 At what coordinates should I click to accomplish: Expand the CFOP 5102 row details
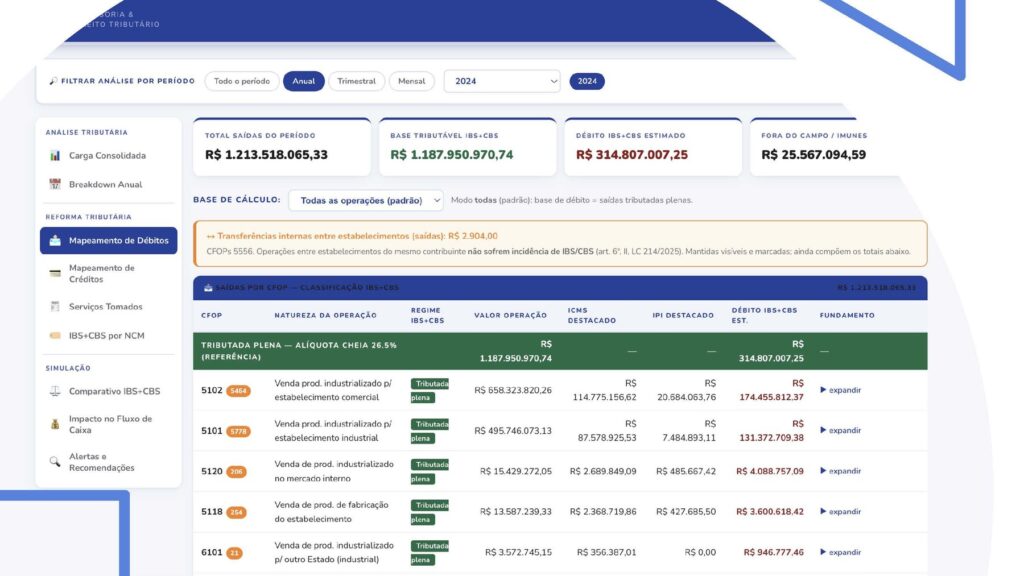tap(840, 390)
